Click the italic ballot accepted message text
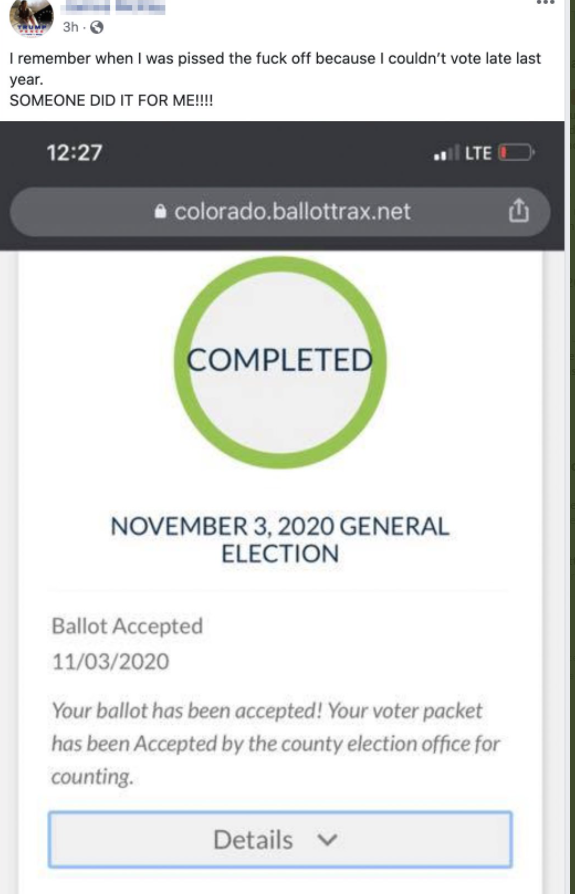Viewport: 575px width, 894px height. pos(276,743)
